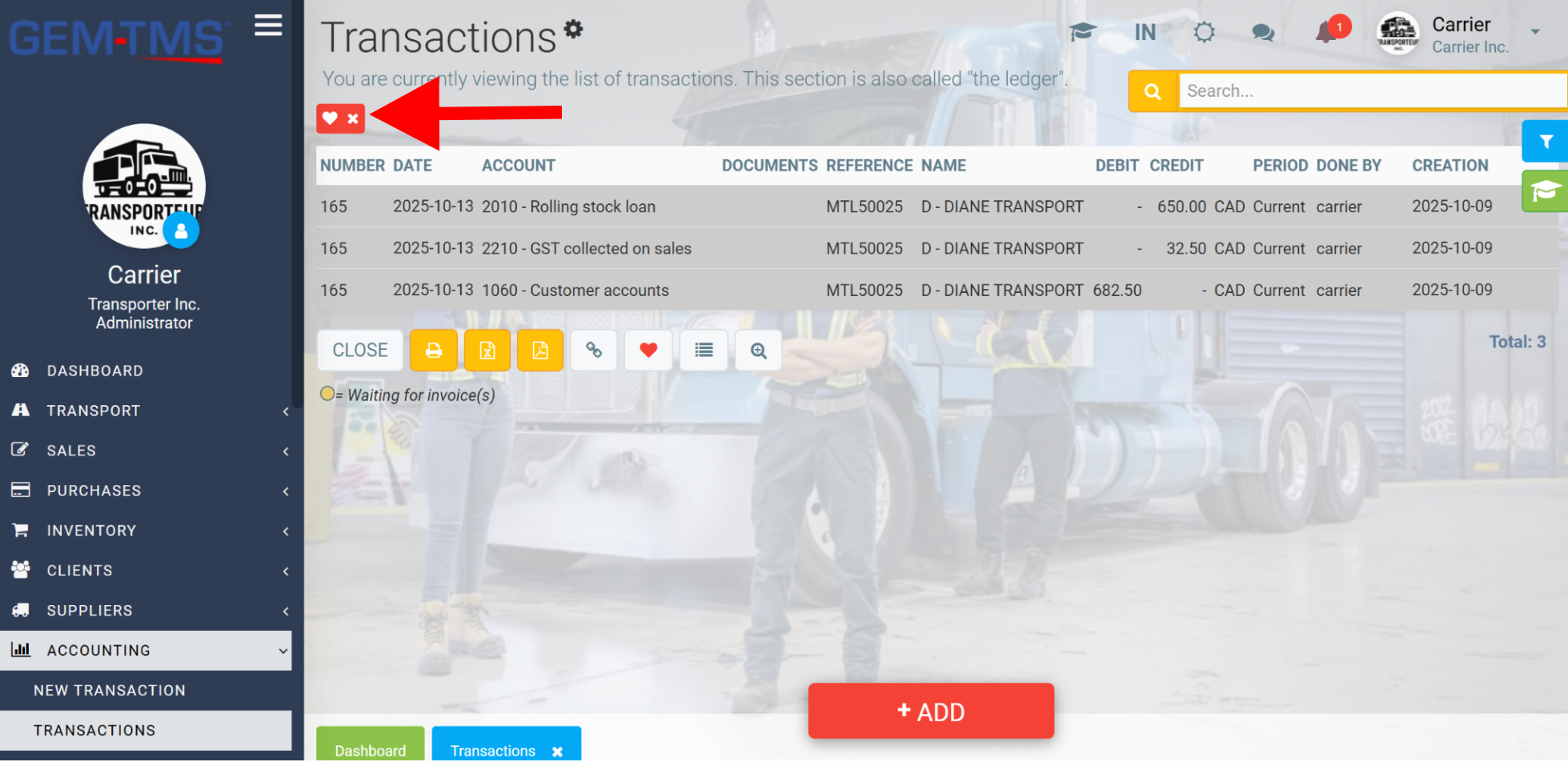This screenshot has width=1568, height=762.
Task: Click the 650.00 credit amount
Action: point(1181,207)
